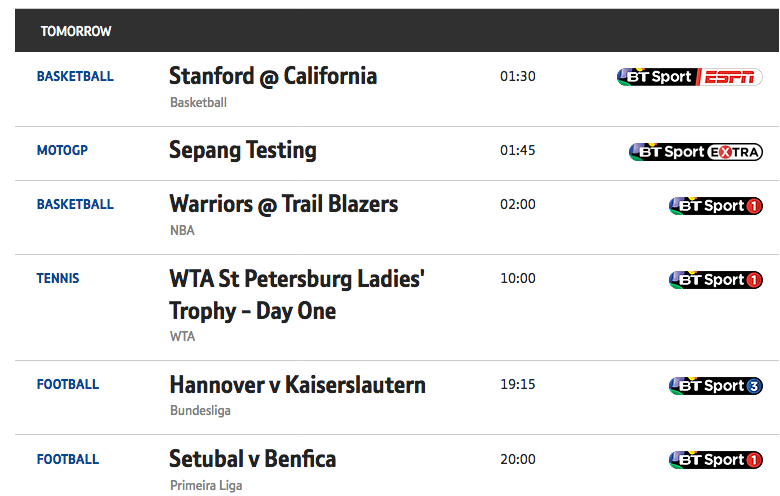
Task: Select the MotoGP category label
Action: click(x=62, y=150)
